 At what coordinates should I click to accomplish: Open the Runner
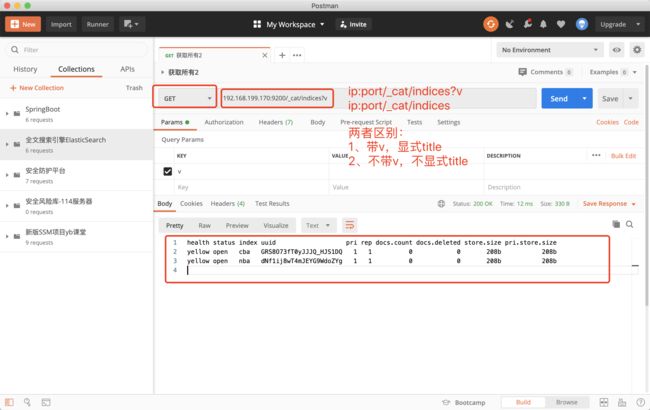point(97,24)
